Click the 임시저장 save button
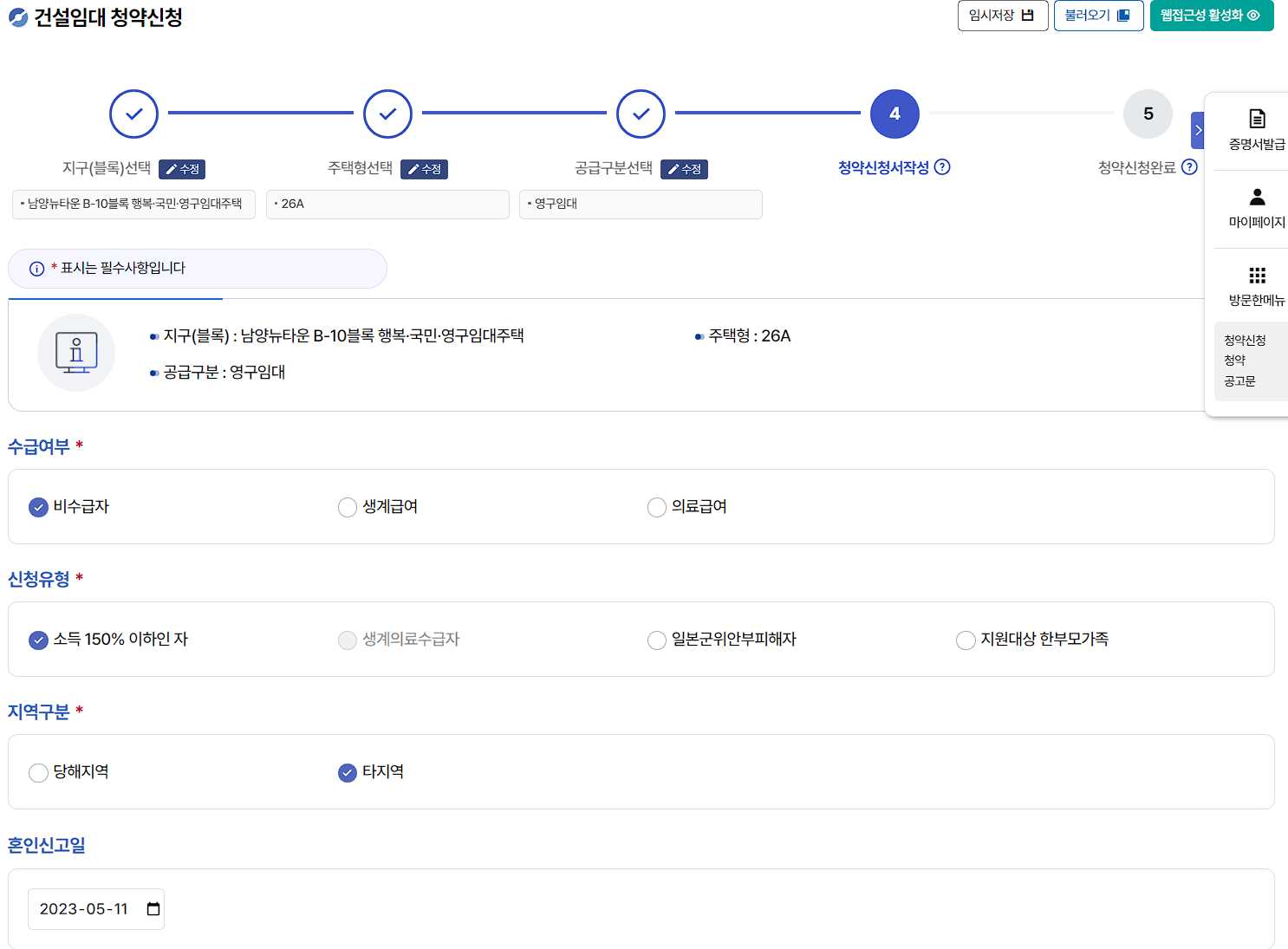The width and height of the screenshot is (1288, 949). (1003, 16)
